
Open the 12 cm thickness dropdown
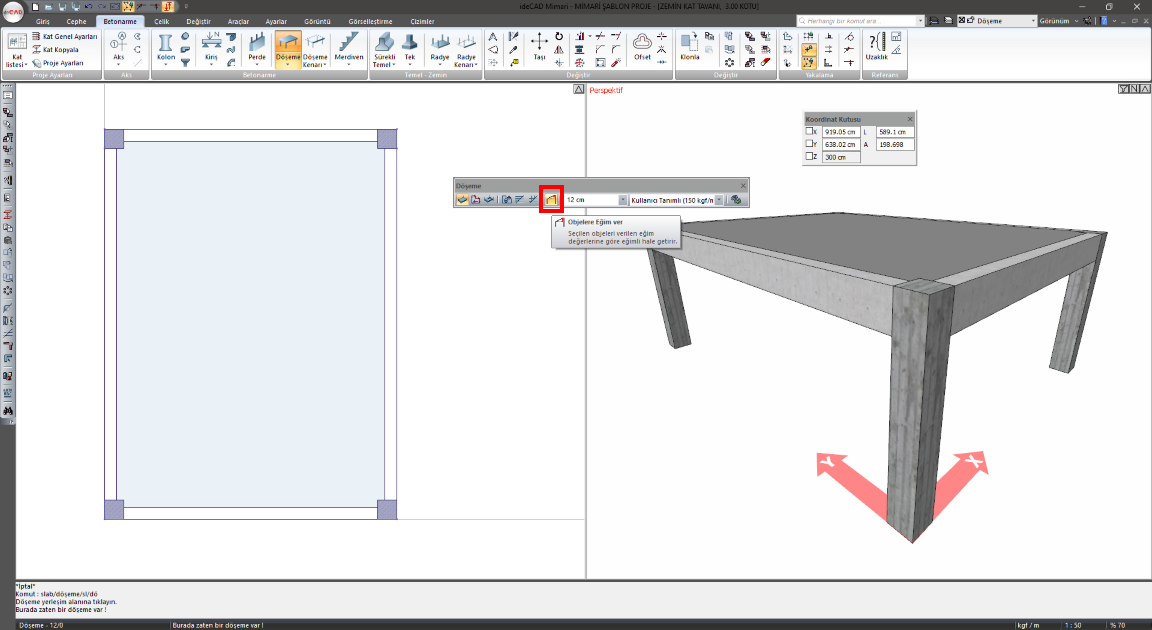pos(623,200)
